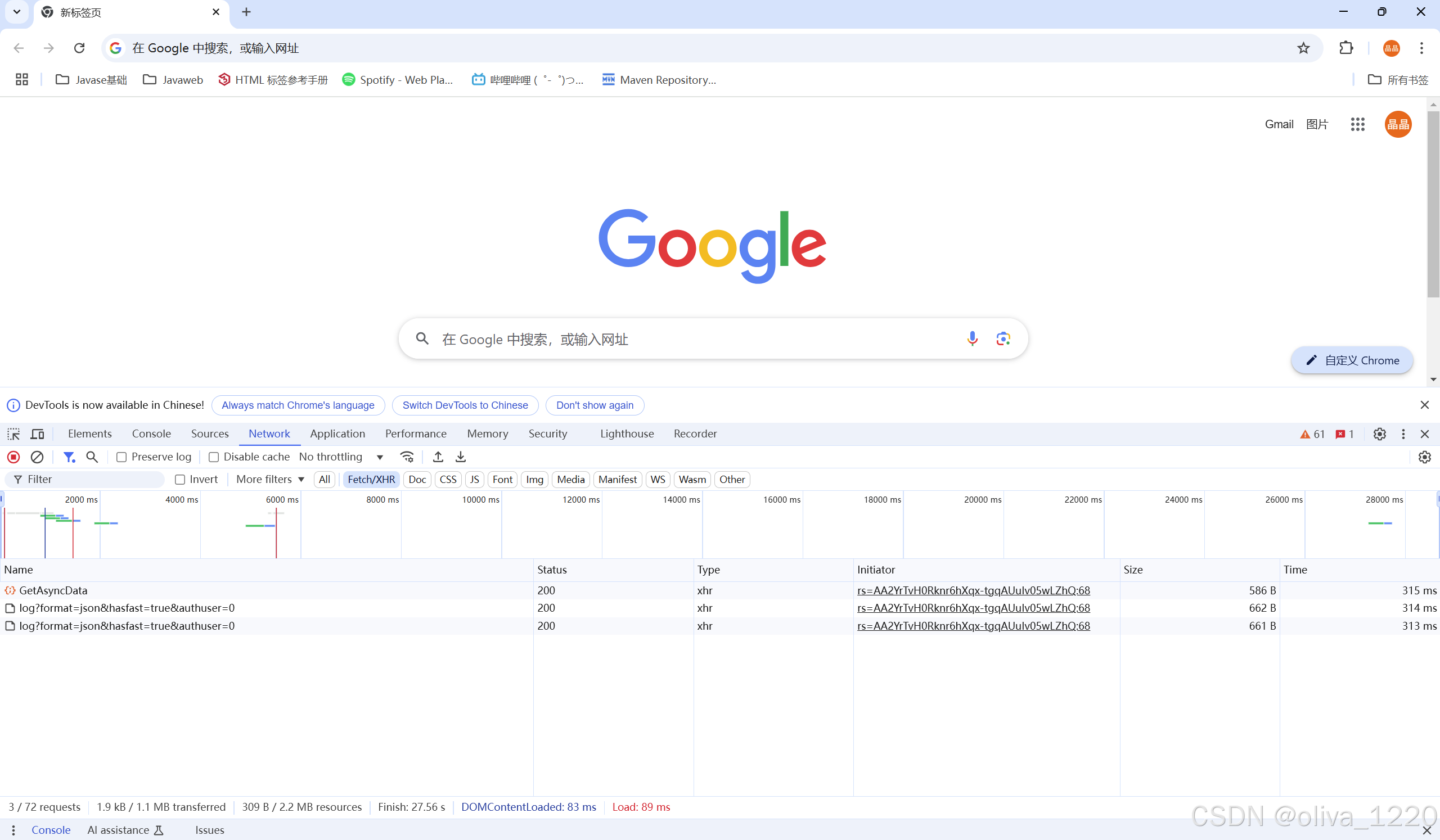Click Switch DevTools to Chinese button
The image size is (1440, 840).
point(465,405)
